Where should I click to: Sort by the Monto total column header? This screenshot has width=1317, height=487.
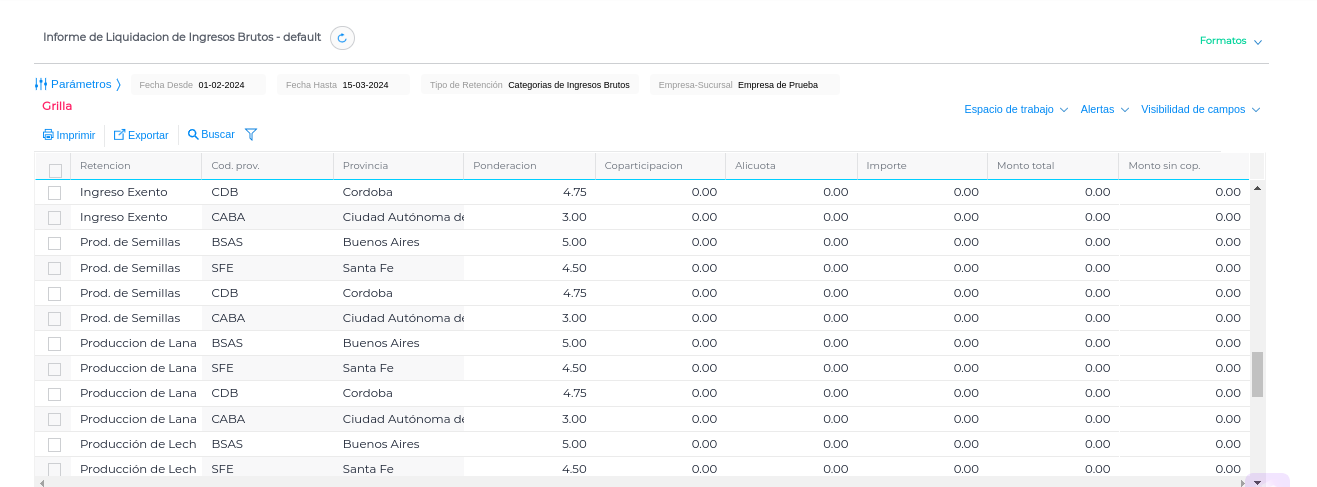point(1053,166)
